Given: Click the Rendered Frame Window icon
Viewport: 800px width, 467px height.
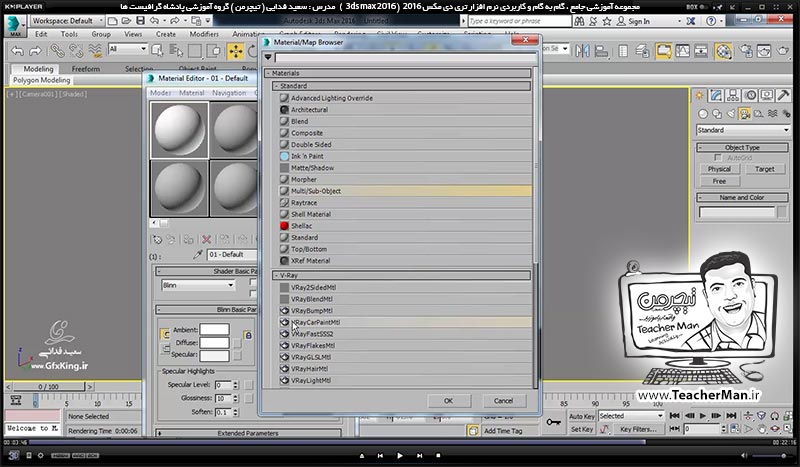Looking at the screenshot, I should coord(764,51).
